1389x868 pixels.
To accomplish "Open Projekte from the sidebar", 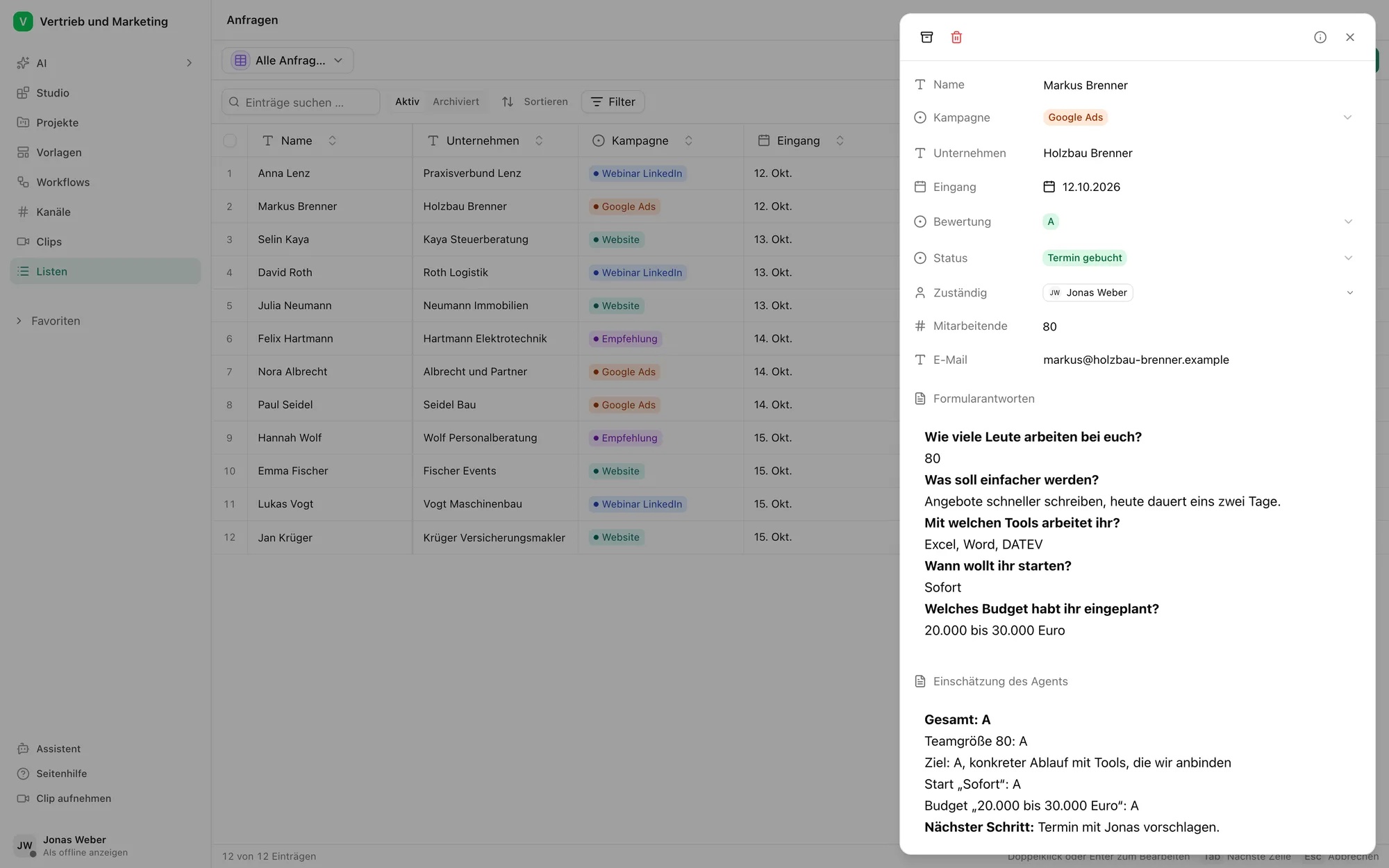I will pos(105,123).
